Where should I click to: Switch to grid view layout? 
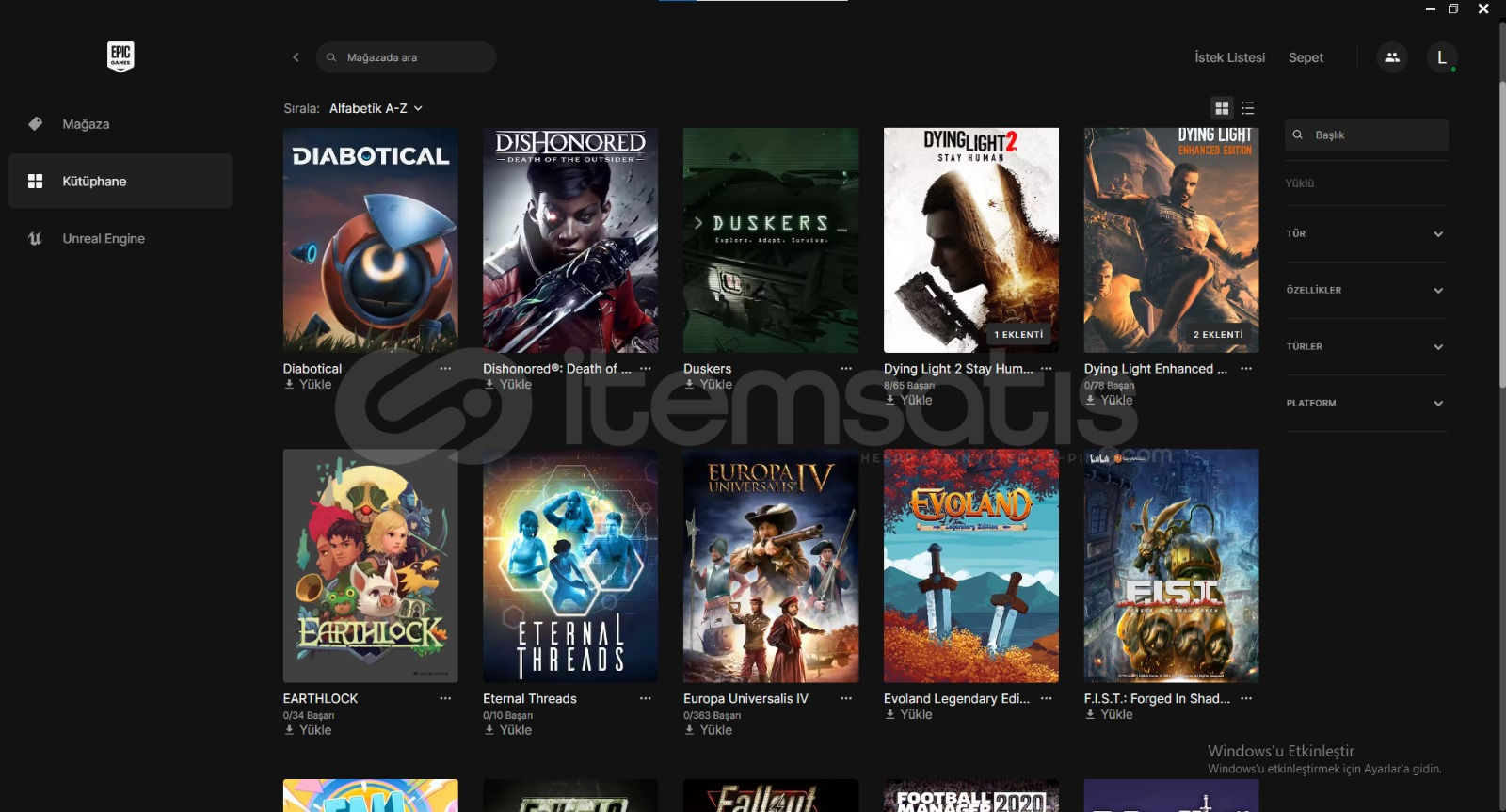[x=1222, y=108]
